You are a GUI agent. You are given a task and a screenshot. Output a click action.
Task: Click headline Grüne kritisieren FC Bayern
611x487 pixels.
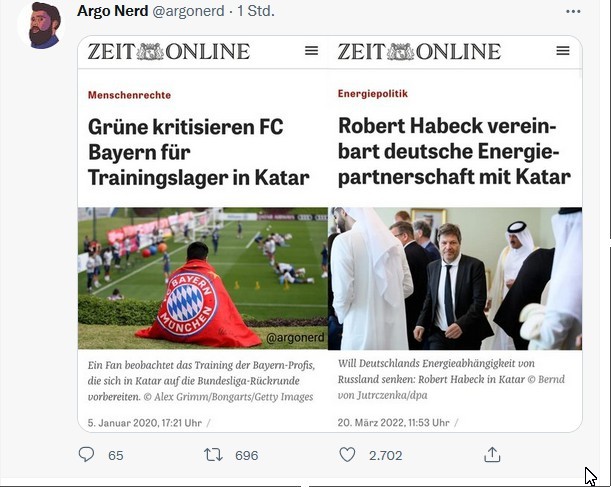tap(199, 152)
